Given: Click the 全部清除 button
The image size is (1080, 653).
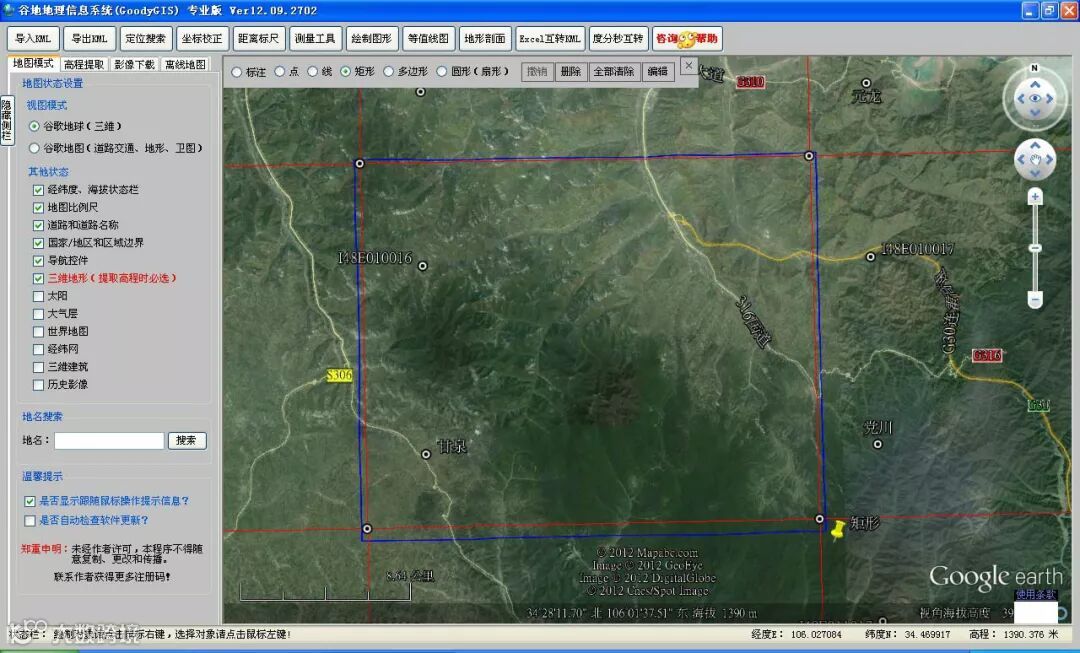Looking at the screenshot, I should pos(614,72).
